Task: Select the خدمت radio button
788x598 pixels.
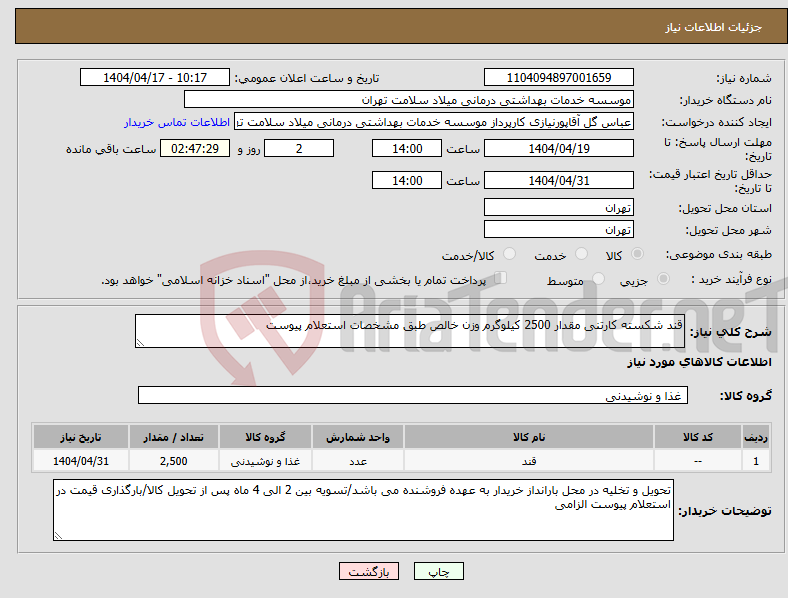Action: [581, 254]
